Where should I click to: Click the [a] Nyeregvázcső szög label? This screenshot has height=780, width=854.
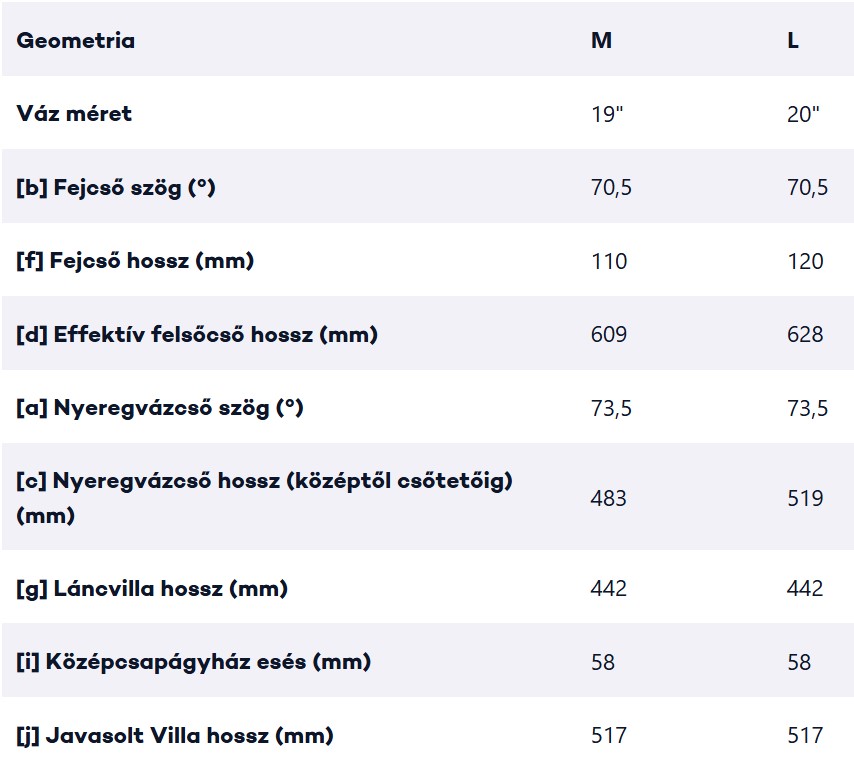[x=160, y=407]
